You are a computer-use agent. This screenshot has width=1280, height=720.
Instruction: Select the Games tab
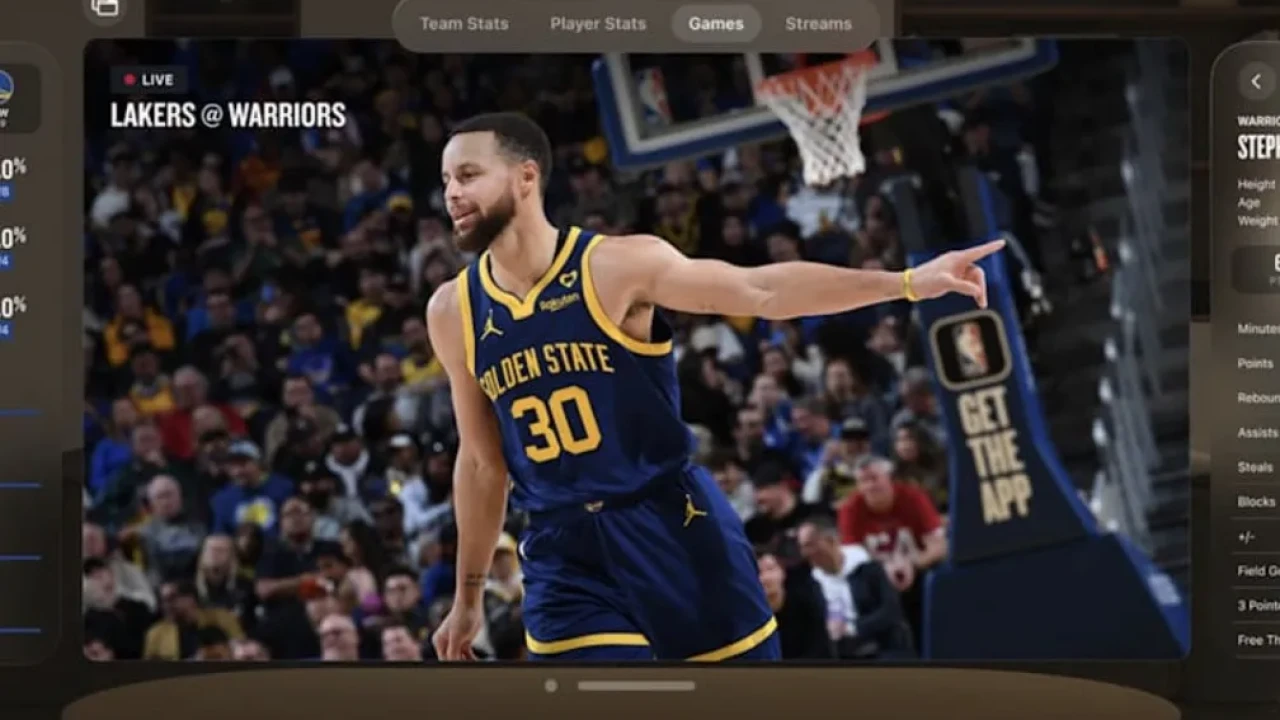716,24
